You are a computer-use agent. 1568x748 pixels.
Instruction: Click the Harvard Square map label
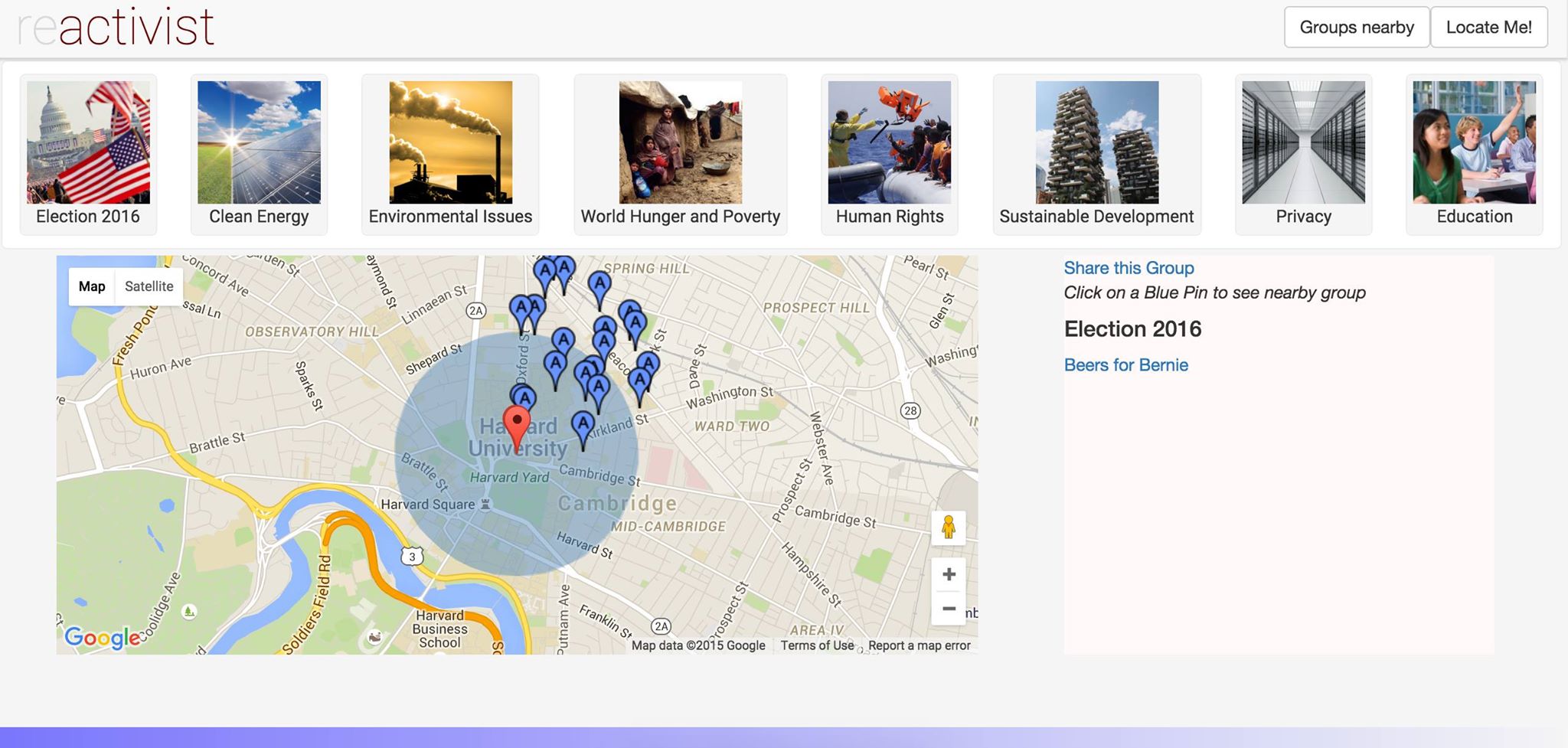click(428, 505)
